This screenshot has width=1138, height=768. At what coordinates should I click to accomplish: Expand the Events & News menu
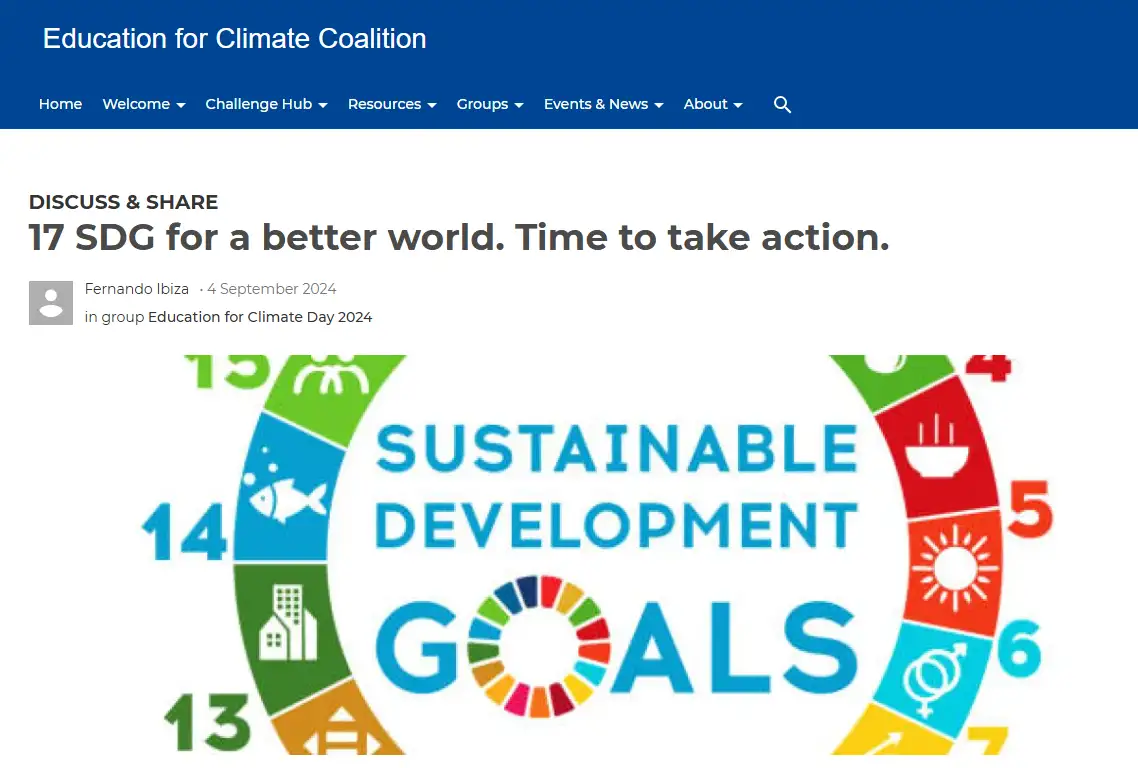603,104
